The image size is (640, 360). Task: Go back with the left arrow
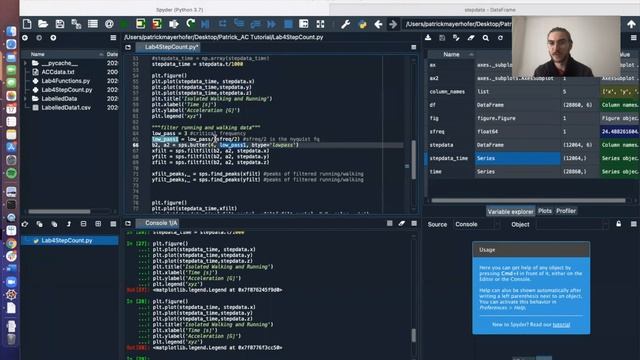click(378, 24)
